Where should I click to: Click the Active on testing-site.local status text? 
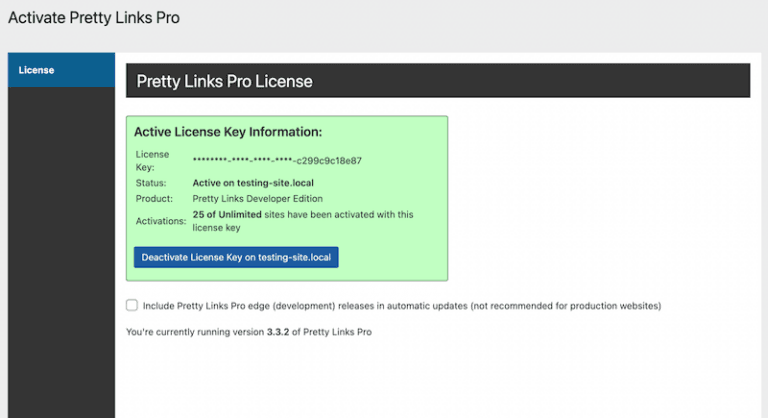253,183
